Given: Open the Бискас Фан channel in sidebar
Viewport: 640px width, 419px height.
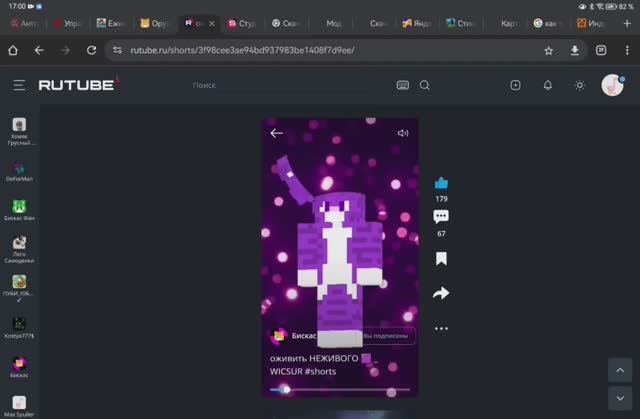Looking at the screenshot, I should pyautogui.click(x=19, y=210).
